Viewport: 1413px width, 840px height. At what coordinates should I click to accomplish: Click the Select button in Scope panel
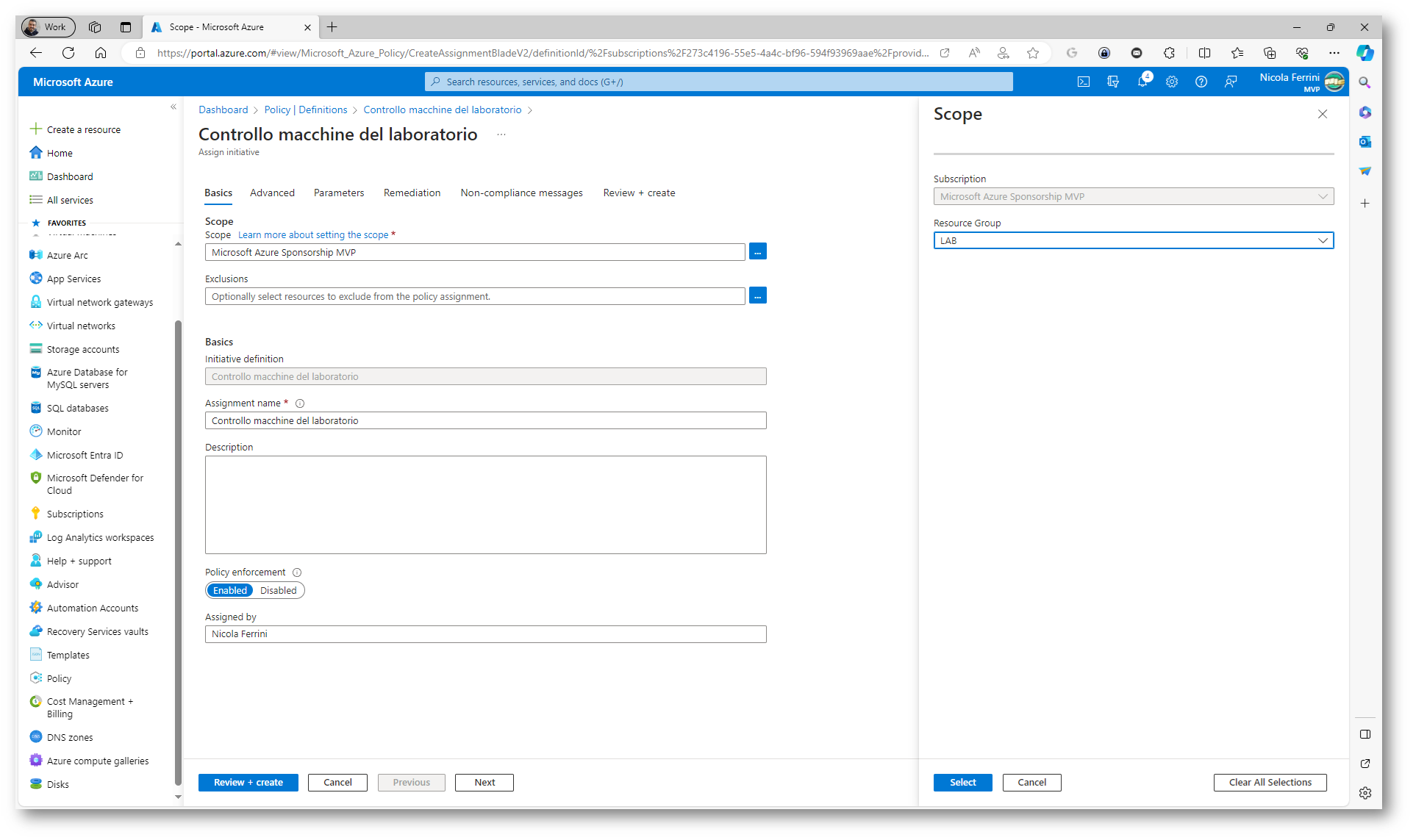962,782
